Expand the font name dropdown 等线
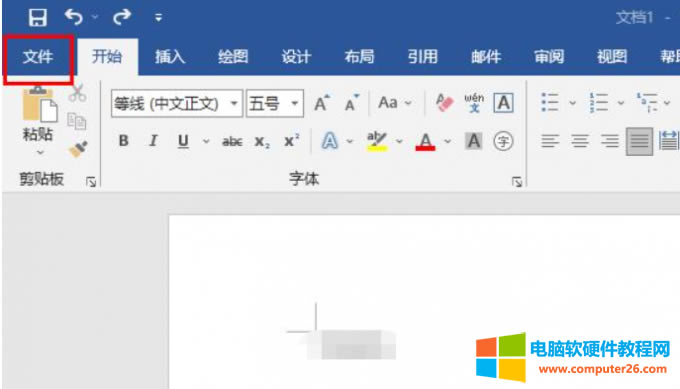This screenshot has height=389, width=680. 234,103
